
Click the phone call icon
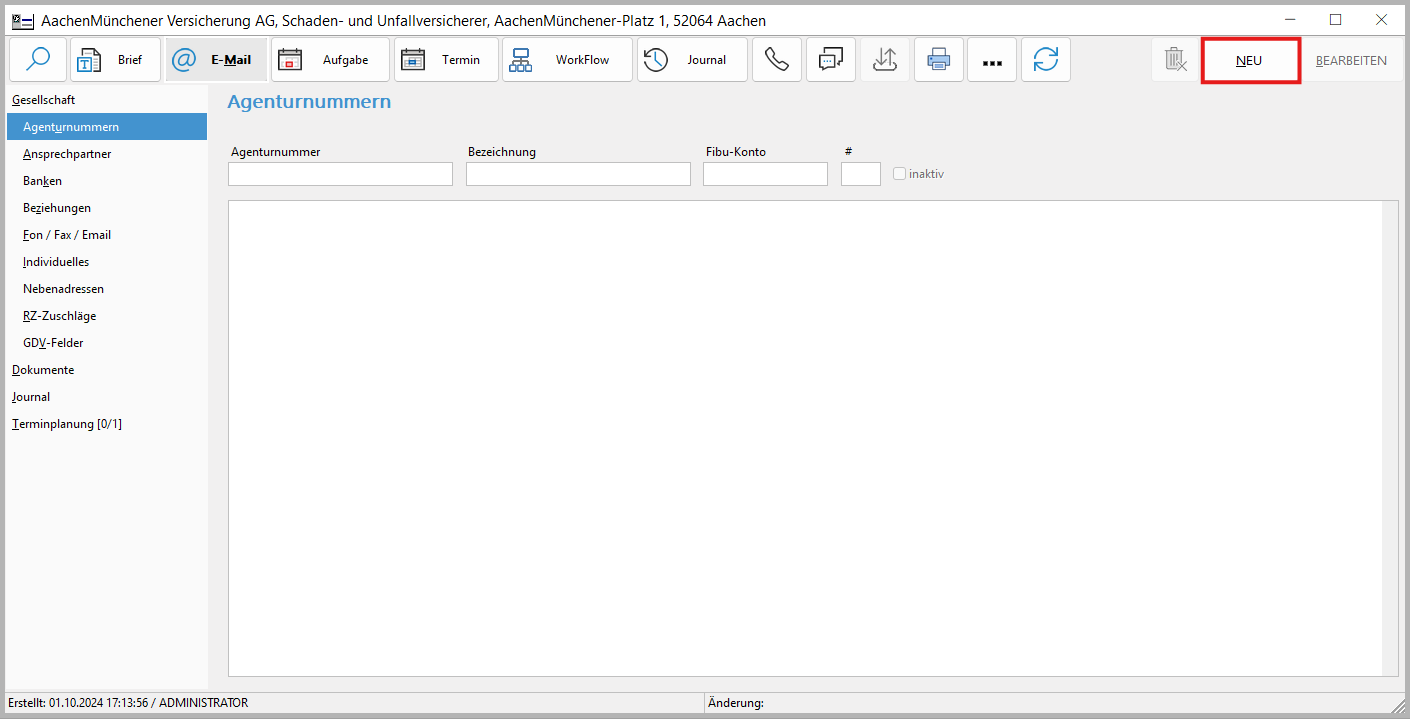[x=777, y=60]
